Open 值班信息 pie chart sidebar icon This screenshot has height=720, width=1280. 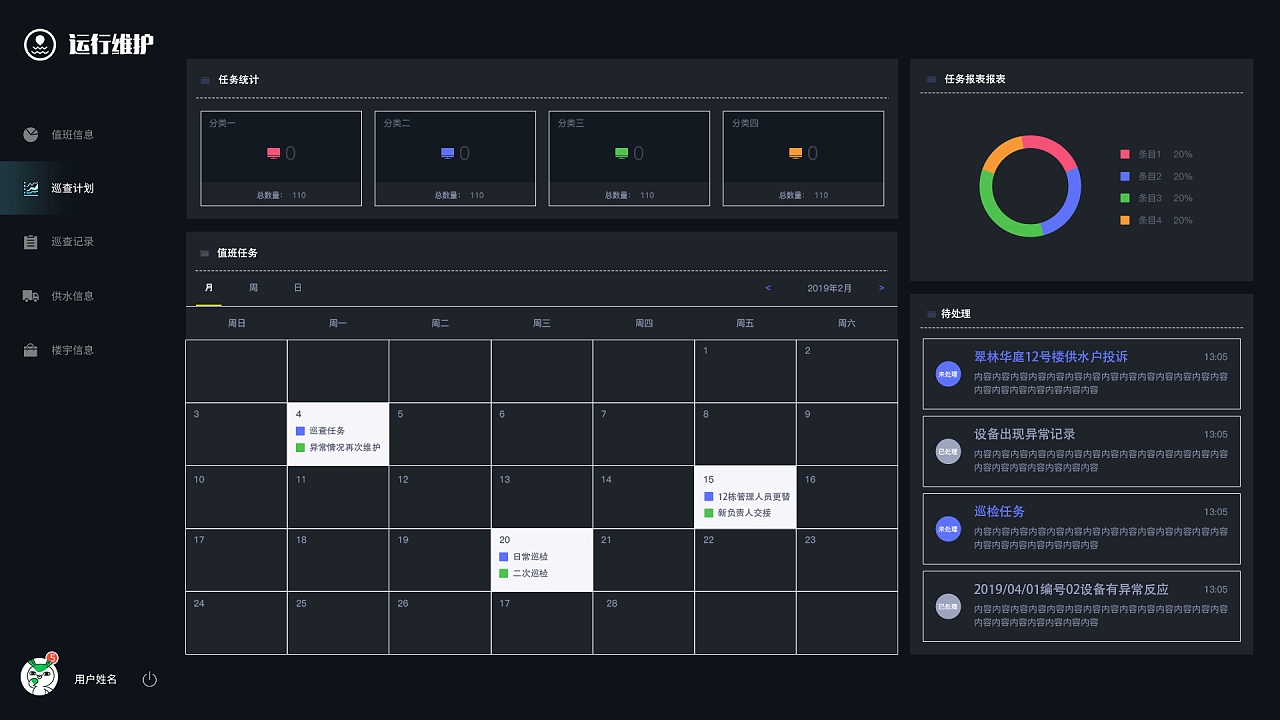coord(31,134)
